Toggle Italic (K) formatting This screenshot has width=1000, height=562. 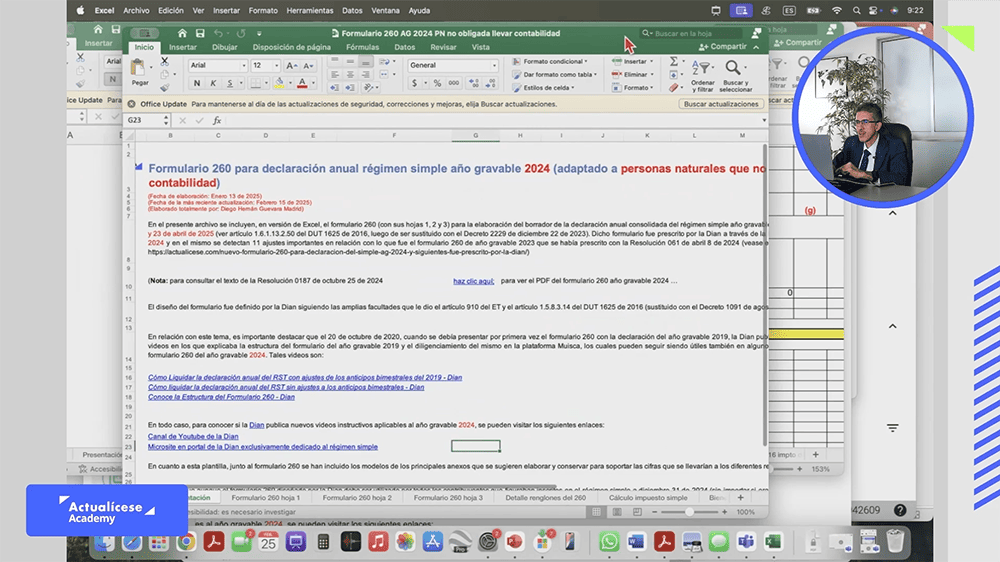[x=213, y=83]
